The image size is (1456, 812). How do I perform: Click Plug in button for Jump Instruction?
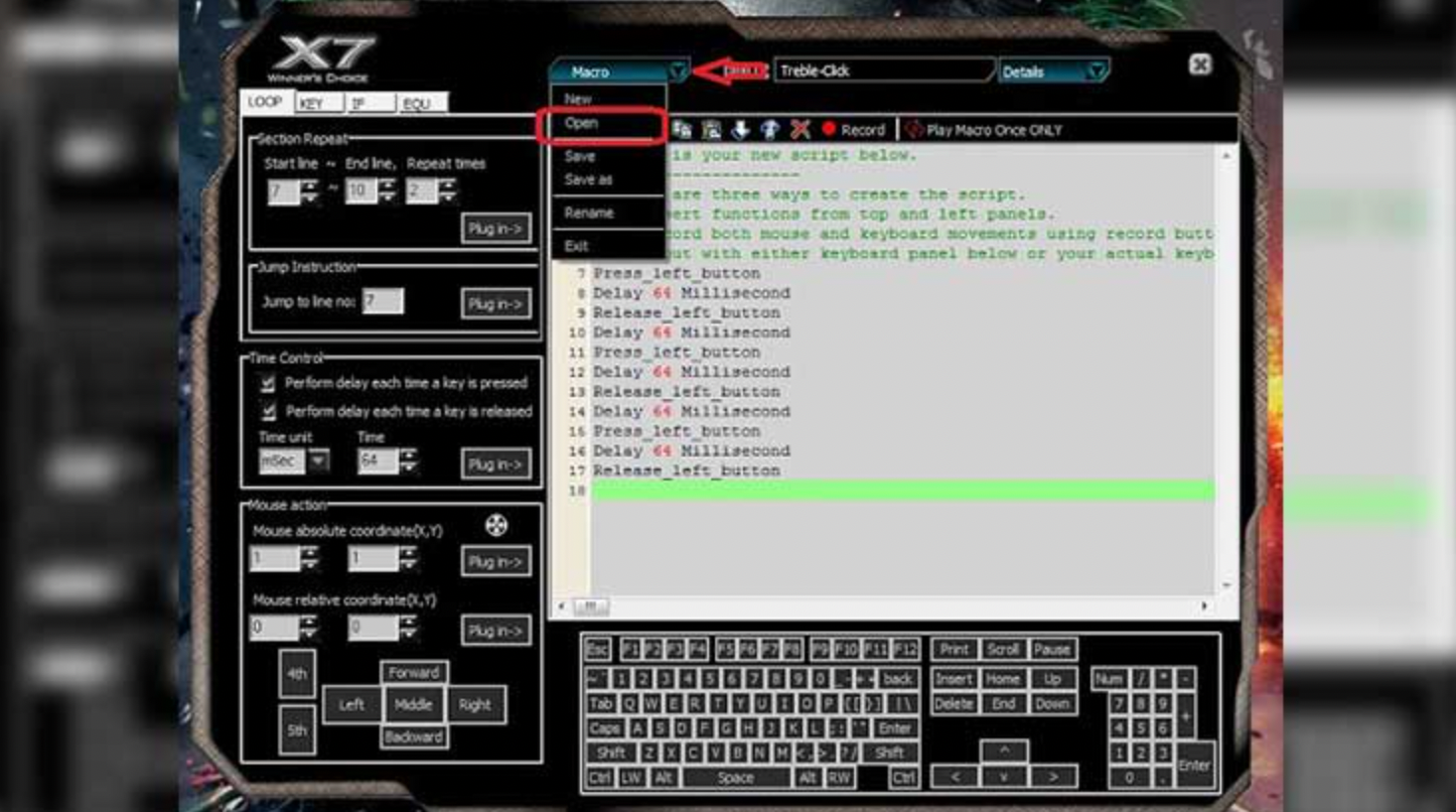click(x=496, y=304)
